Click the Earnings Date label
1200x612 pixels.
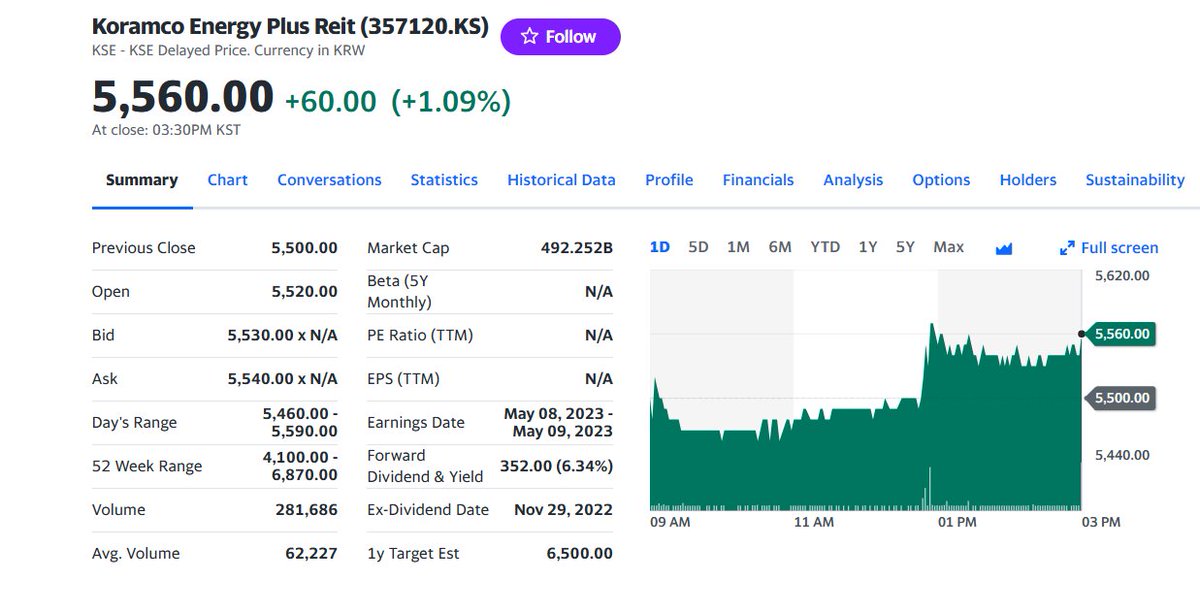[x=416, y=423]
